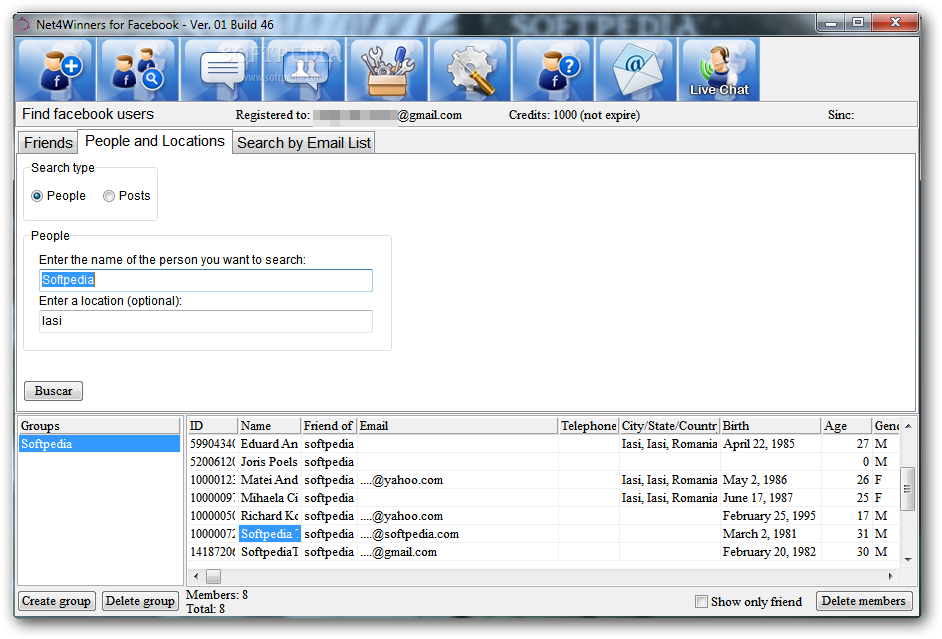Select the Matei And row name
The image size is (942, 639).
269,480
